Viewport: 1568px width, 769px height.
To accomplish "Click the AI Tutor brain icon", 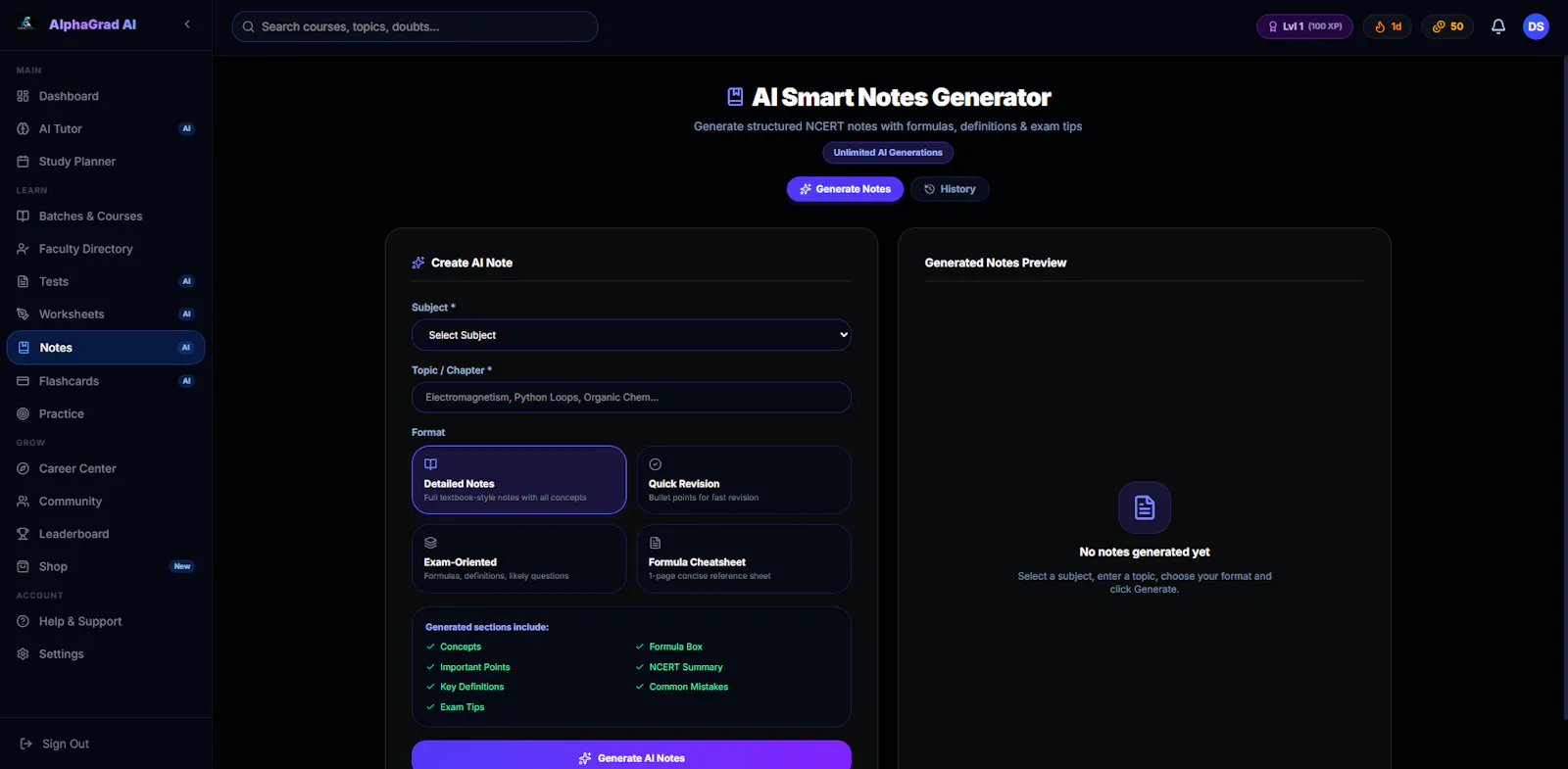I will pos(23,128).
